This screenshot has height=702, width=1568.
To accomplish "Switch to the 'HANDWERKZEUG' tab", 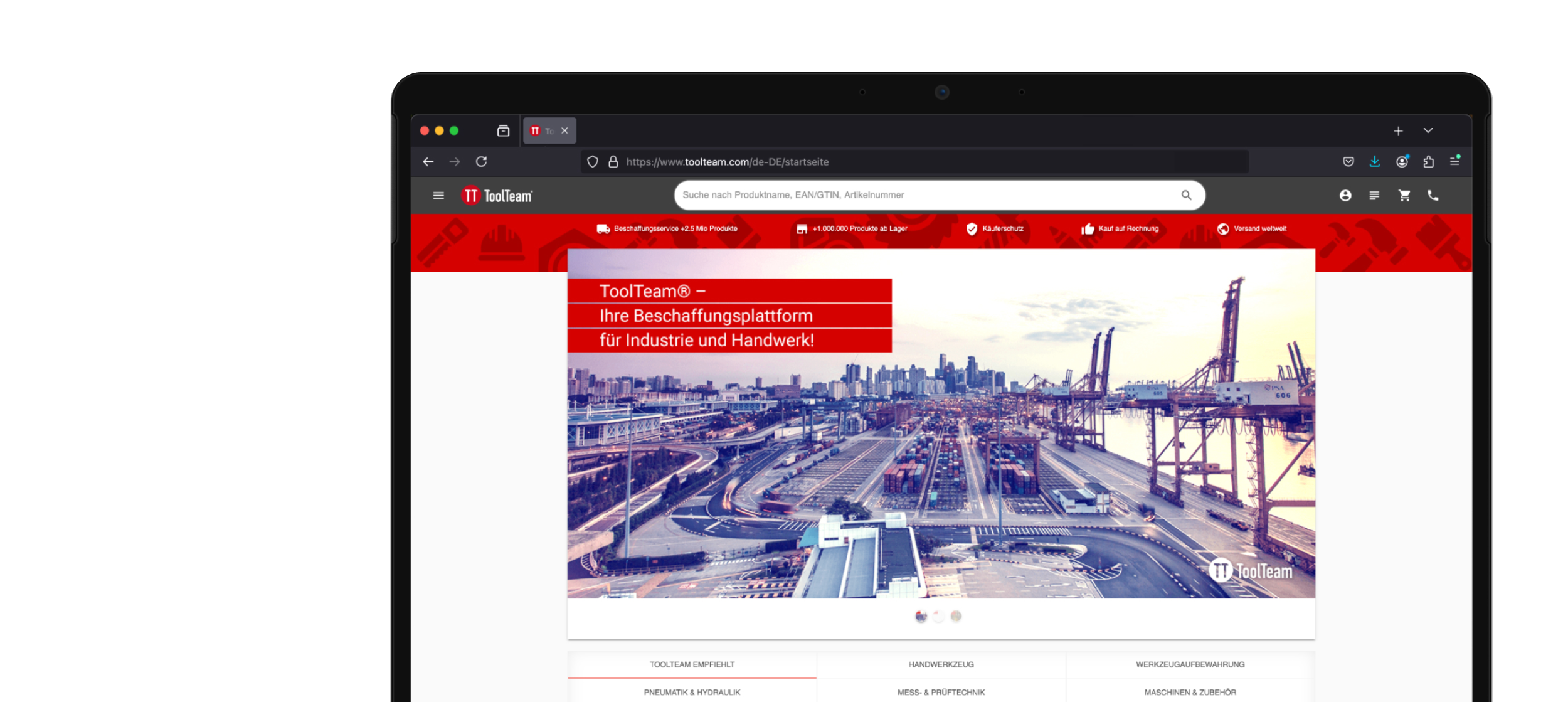I will [x=941, y=664].
